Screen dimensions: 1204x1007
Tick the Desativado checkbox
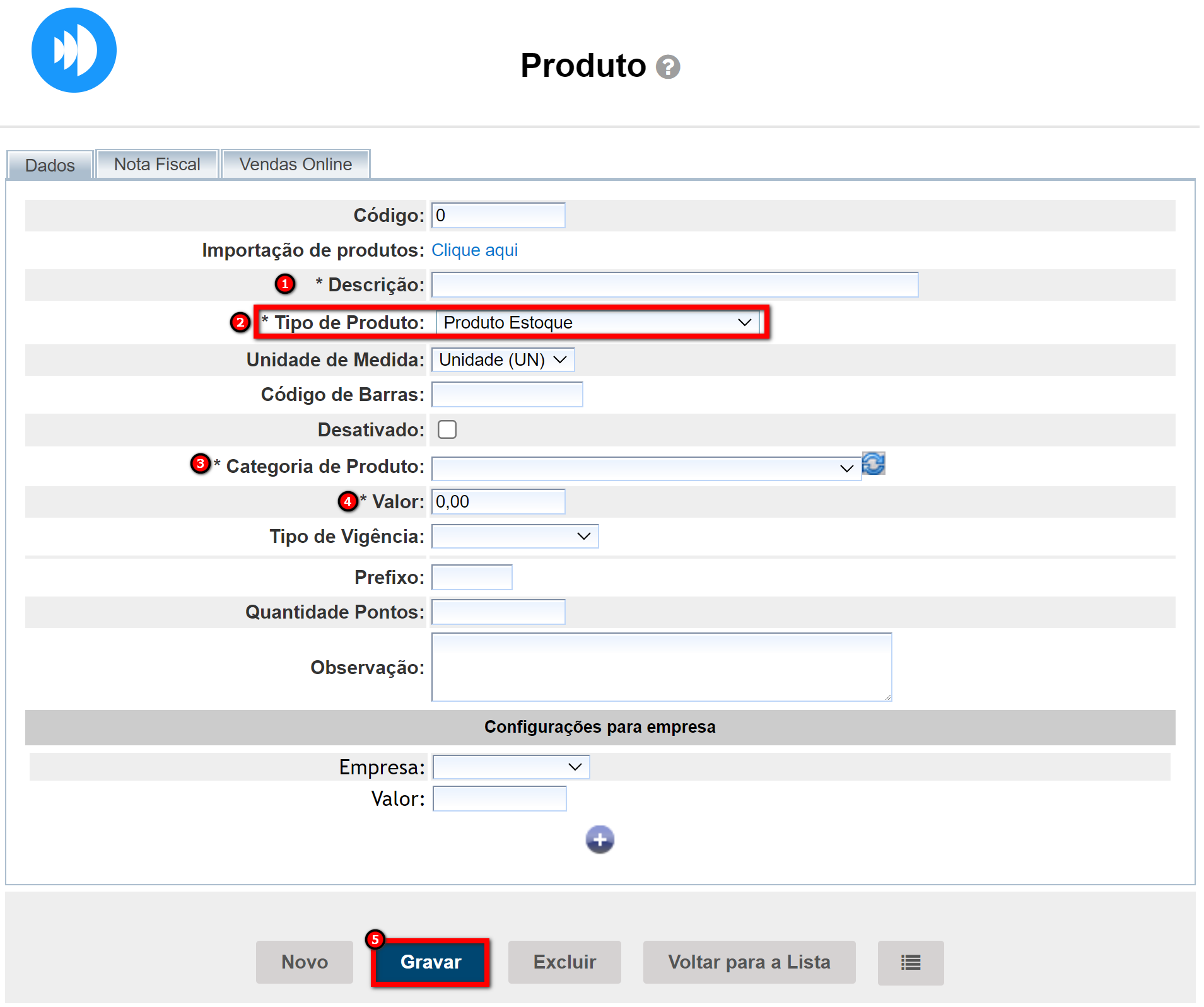click(x=447, y=429)
